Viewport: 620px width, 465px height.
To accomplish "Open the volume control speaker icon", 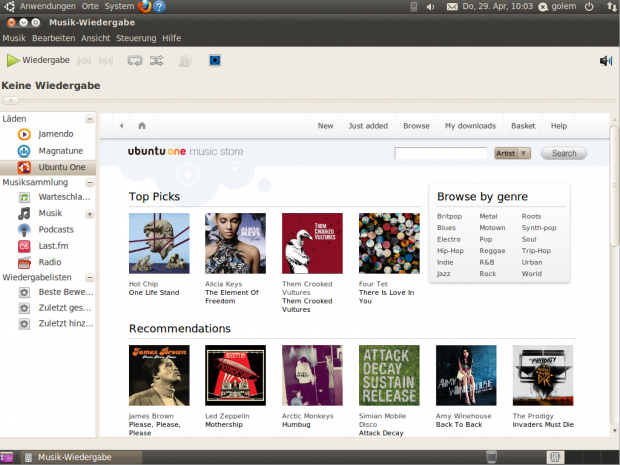I will pyautogui.click(x=606, y=60).
